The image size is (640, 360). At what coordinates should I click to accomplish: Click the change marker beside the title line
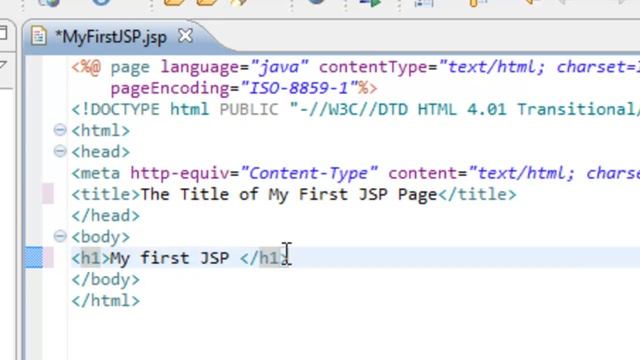48,193
